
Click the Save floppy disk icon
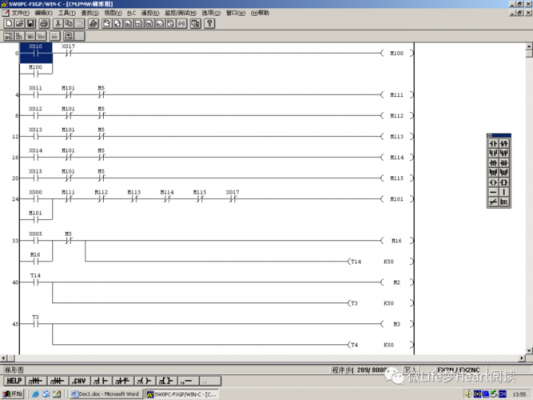coord(30,23)
